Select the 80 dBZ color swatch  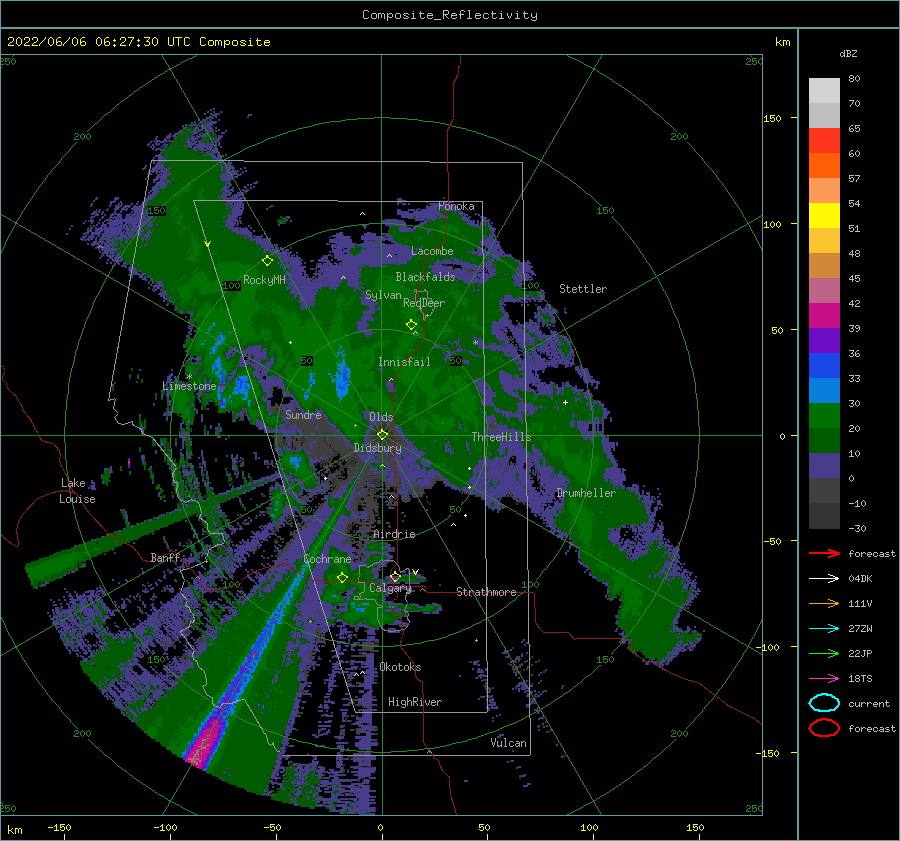(x=824, y=90)
